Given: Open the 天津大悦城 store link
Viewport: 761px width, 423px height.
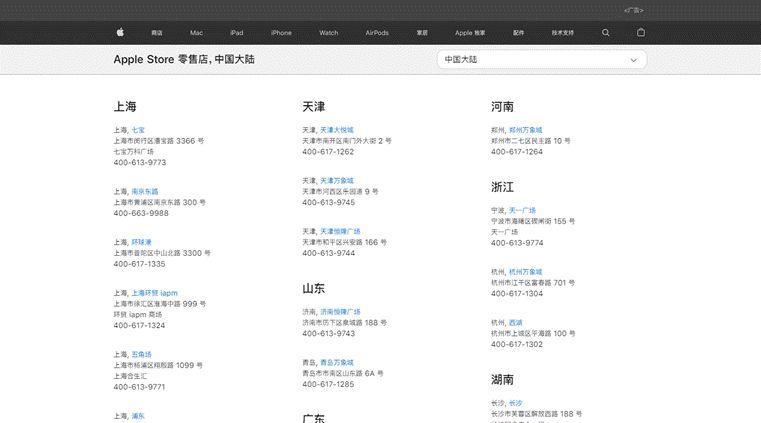Looking at the screenshot, I should pyautogui.click(x=337, y=130).
